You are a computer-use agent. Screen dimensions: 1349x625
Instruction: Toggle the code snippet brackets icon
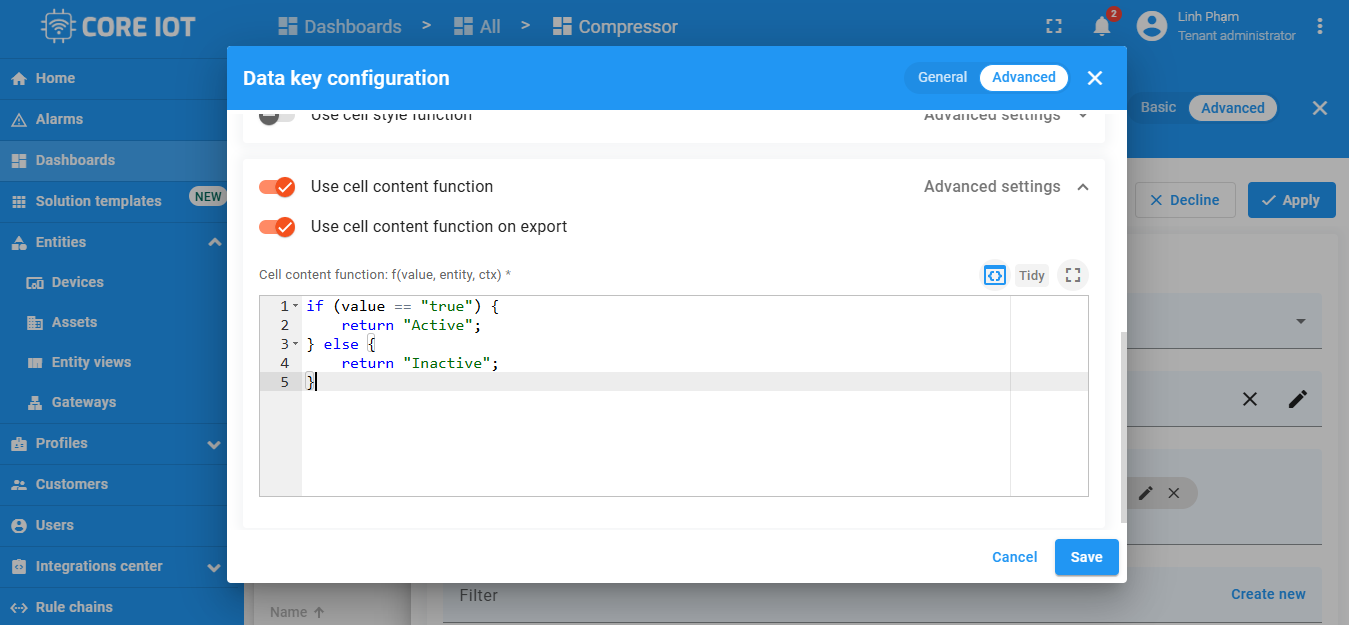[x=995, y=275]
